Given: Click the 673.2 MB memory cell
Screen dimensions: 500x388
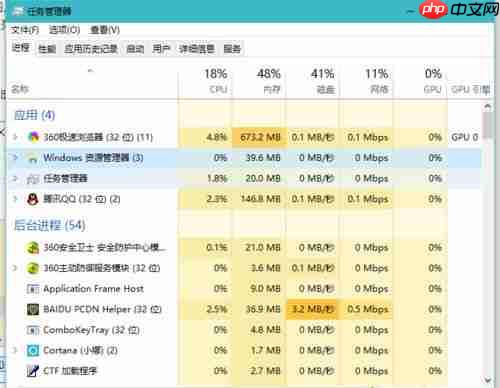Looking at the screenshot, I should tap(260, 137).
